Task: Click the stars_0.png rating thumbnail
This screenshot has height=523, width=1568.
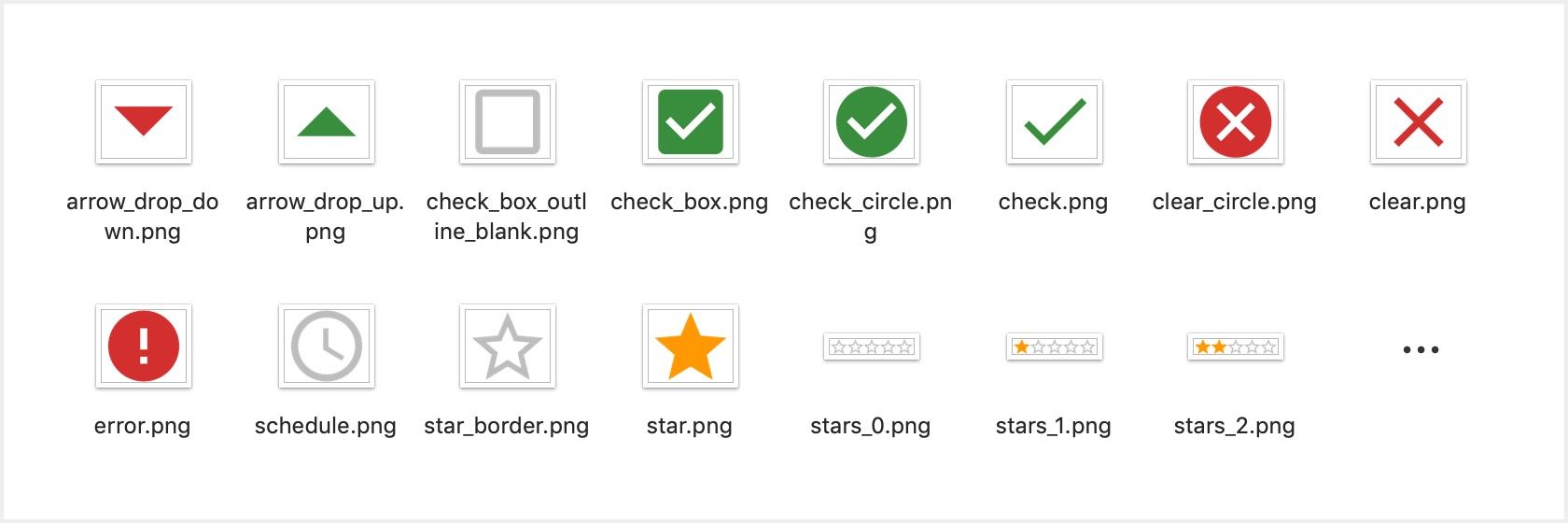Action: (872, 346)
